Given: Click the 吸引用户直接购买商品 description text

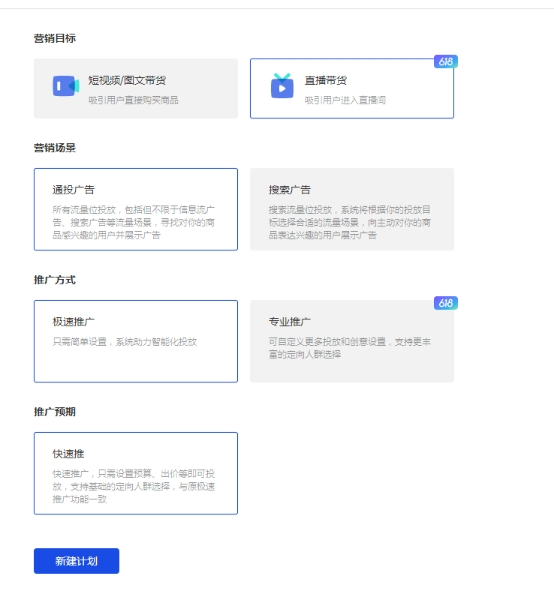Looking at the screenshot, I should (133, 100).
